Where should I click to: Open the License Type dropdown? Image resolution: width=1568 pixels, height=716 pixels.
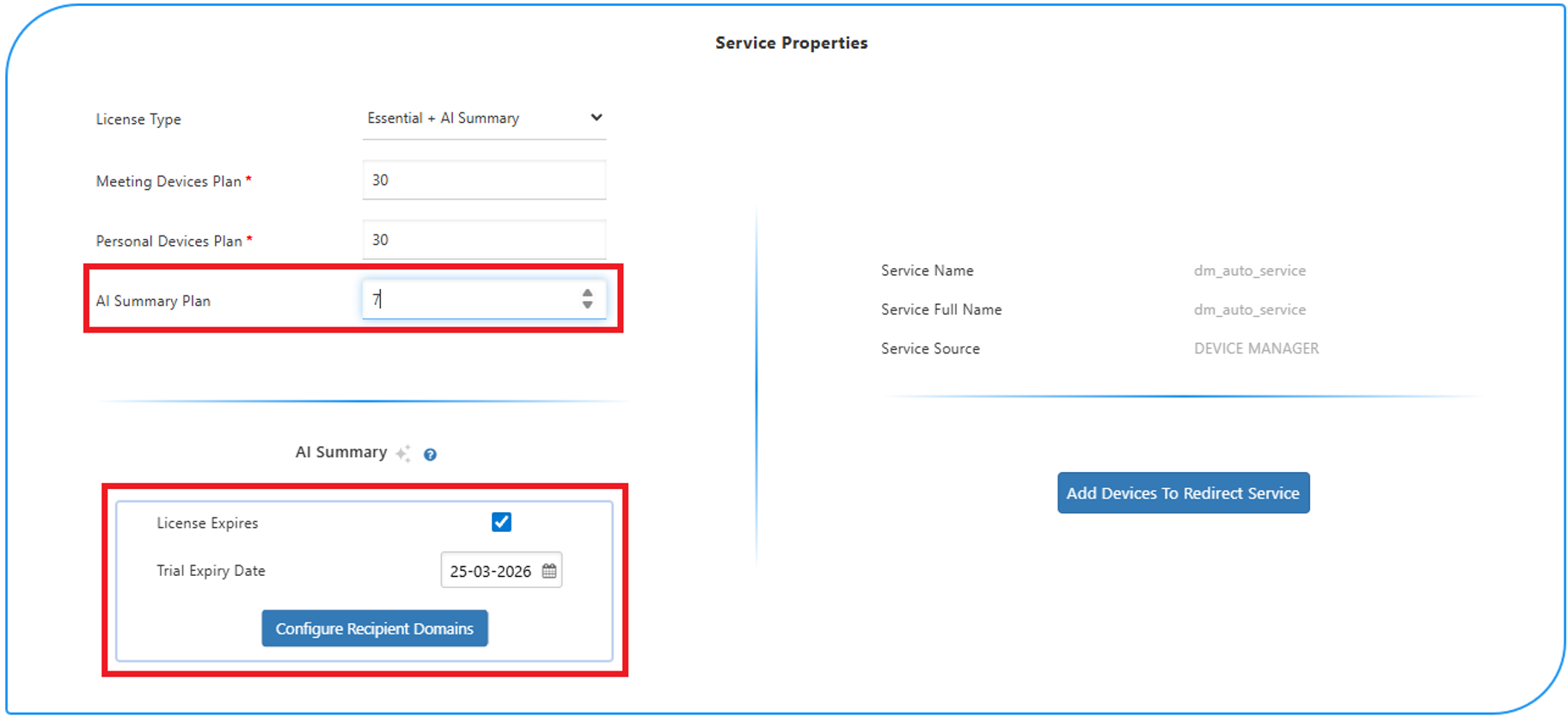coord(484,119)
